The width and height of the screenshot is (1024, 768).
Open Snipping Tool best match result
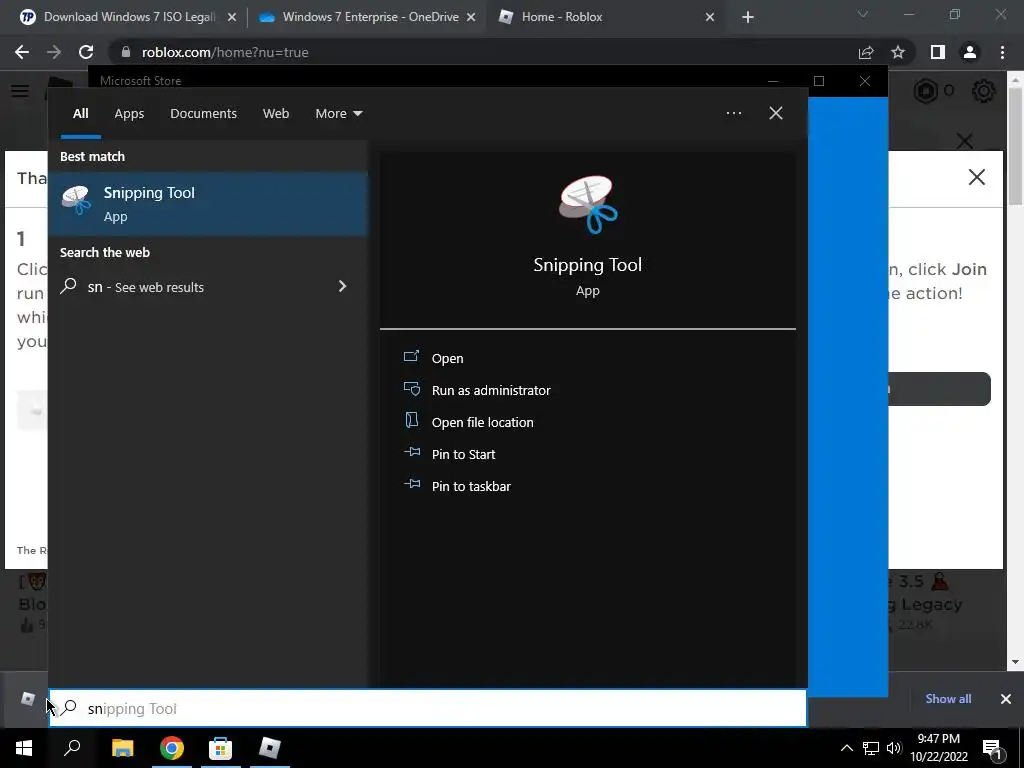(208, 204)
